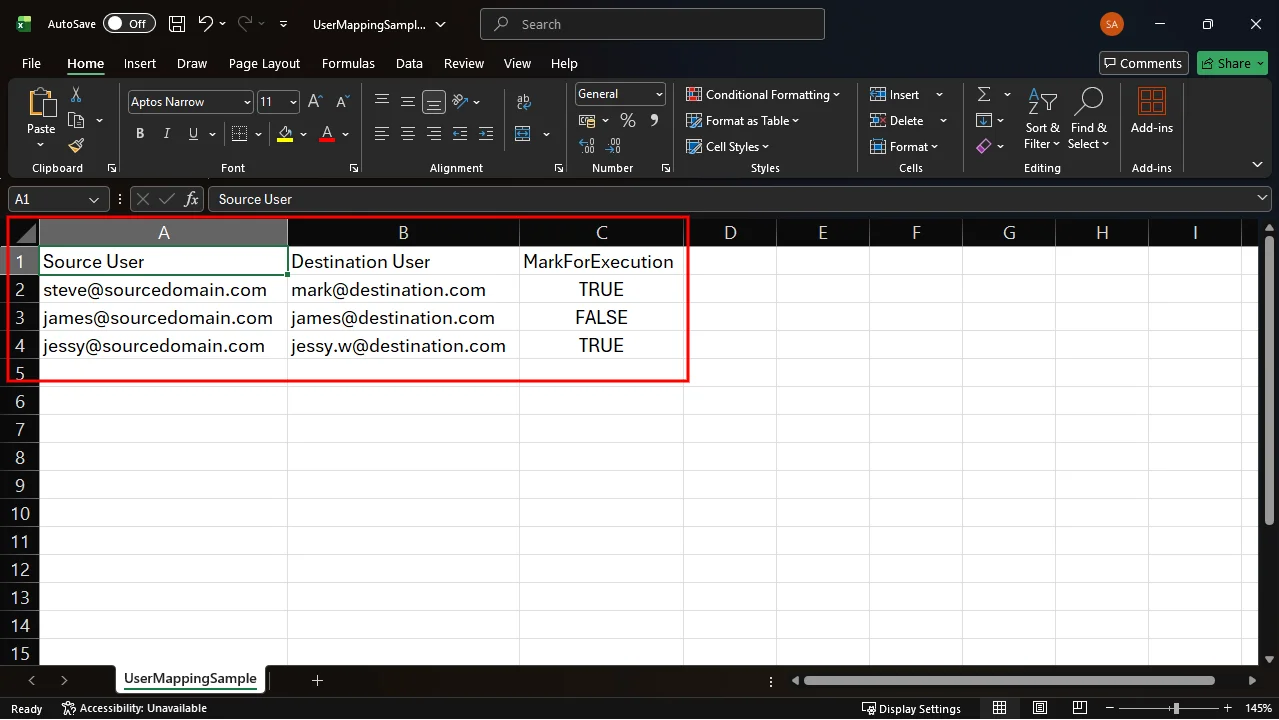Open the File menu
1279x720 pixels.
31,63
